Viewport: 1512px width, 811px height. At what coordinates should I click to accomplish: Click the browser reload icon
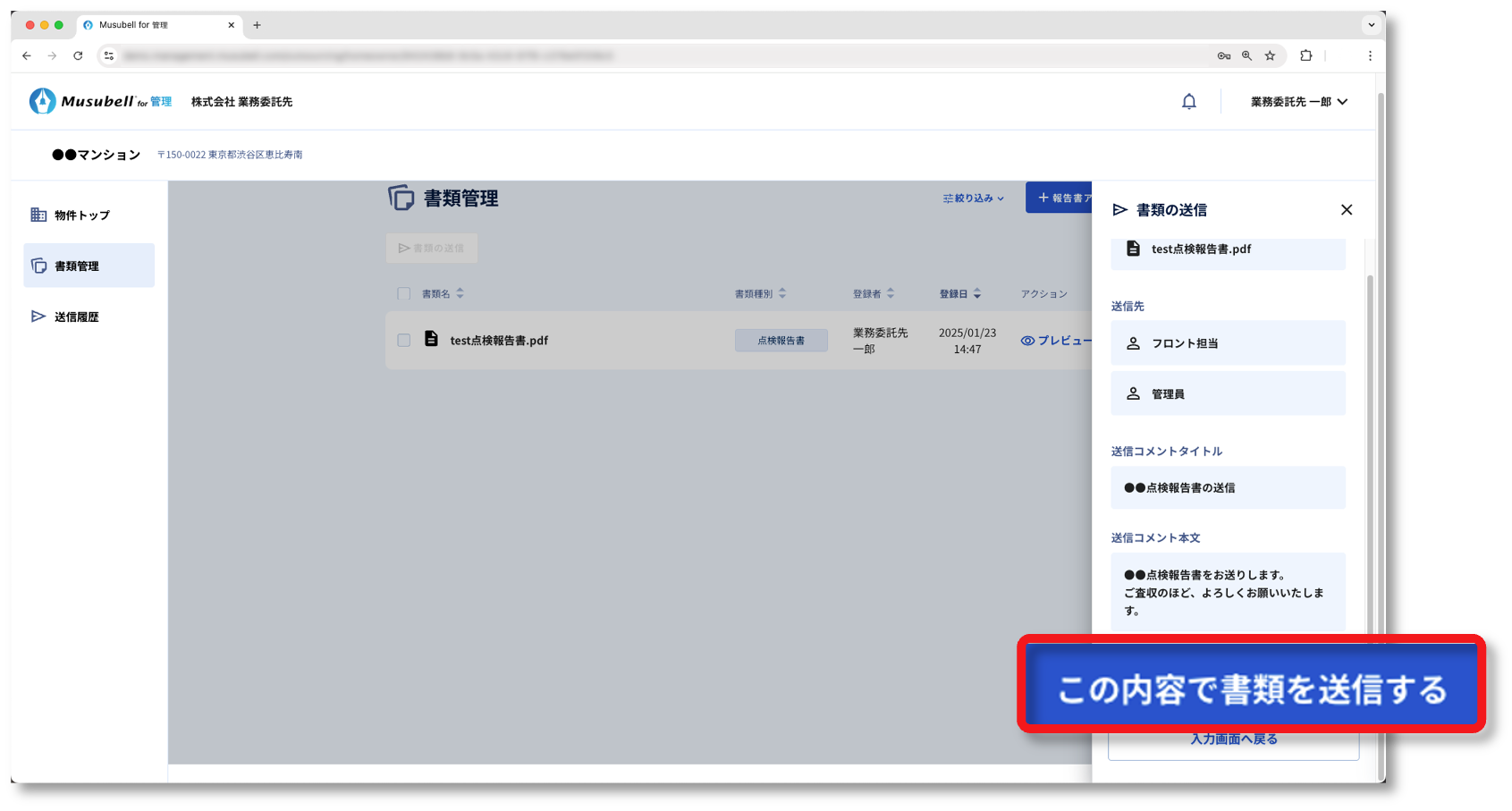click(78, 55)
